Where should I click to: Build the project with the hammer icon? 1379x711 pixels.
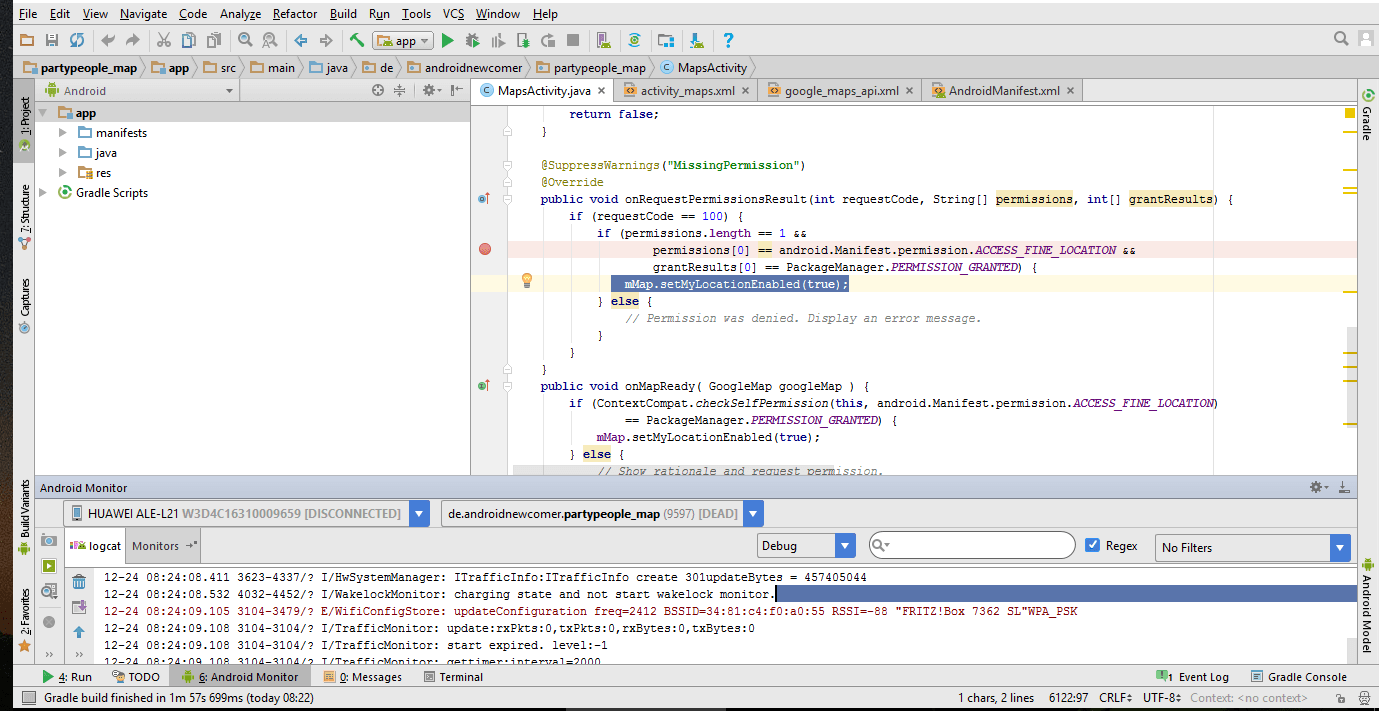(x=356, y=41)
